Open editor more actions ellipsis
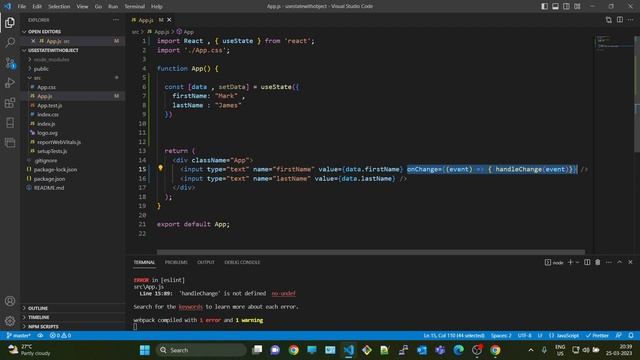The image size is (640, 360). click(x=631, y=20)
